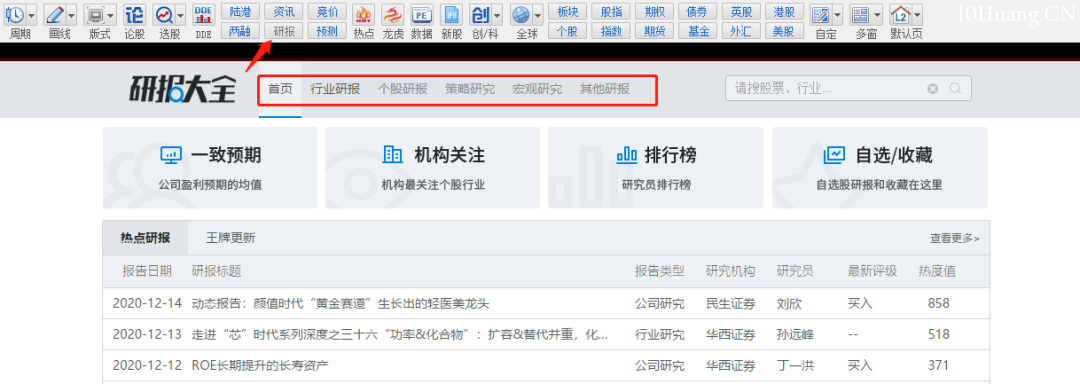Viewport: 1080px width, 384px height.
Task: Open report titled ROE长期提升的长寿资产
Action: point(260,365)
